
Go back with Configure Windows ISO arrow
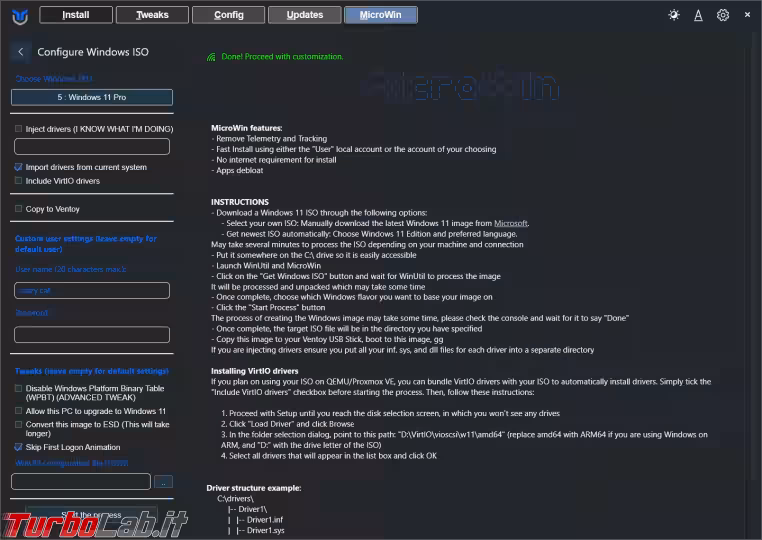pos(20,52)
